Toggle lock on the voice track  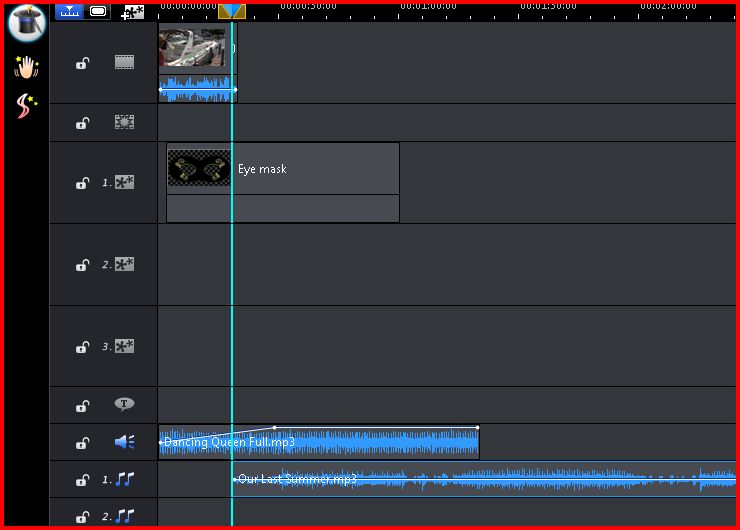pyautogui.click(x=83, y=443)
